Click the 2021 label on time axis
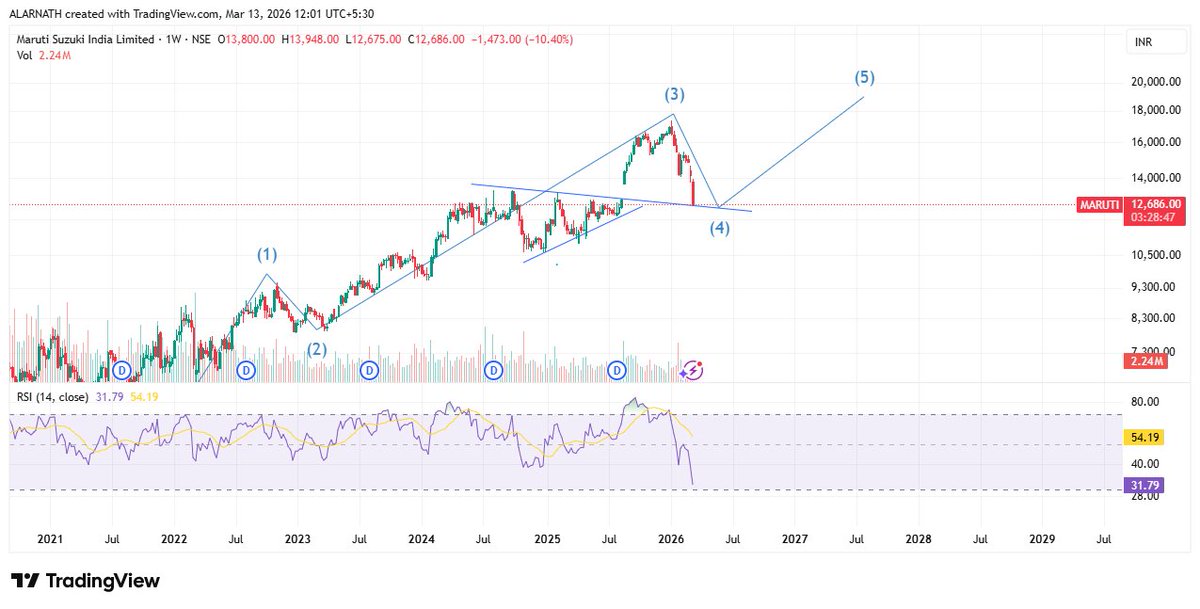The height and width of the screenshot is (609, 1200). 50,539
